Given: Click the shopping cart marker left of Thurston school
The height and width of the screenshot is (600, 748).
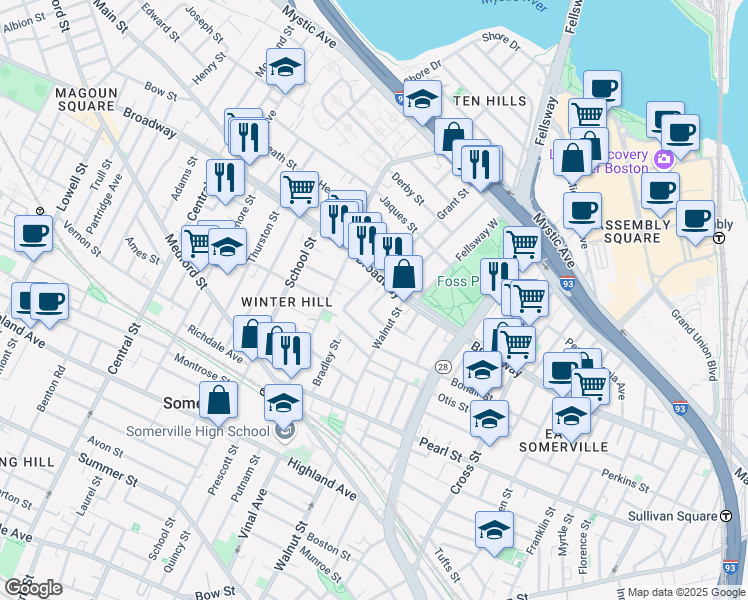Looking at the screenshot, I should coord(196,244).
